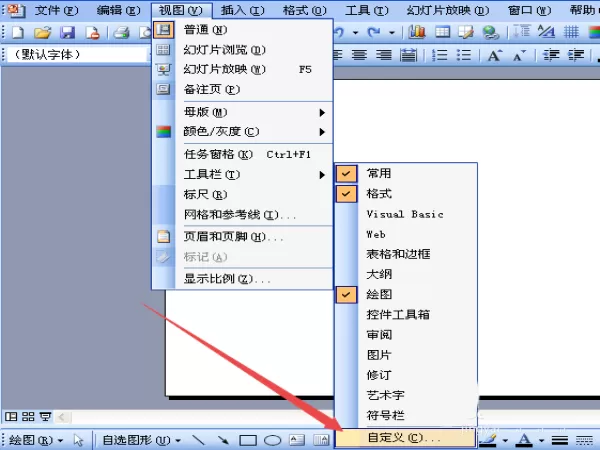Open the 绘图(R) dropdown menu
The image size is (600, 450).
point(36,440)
